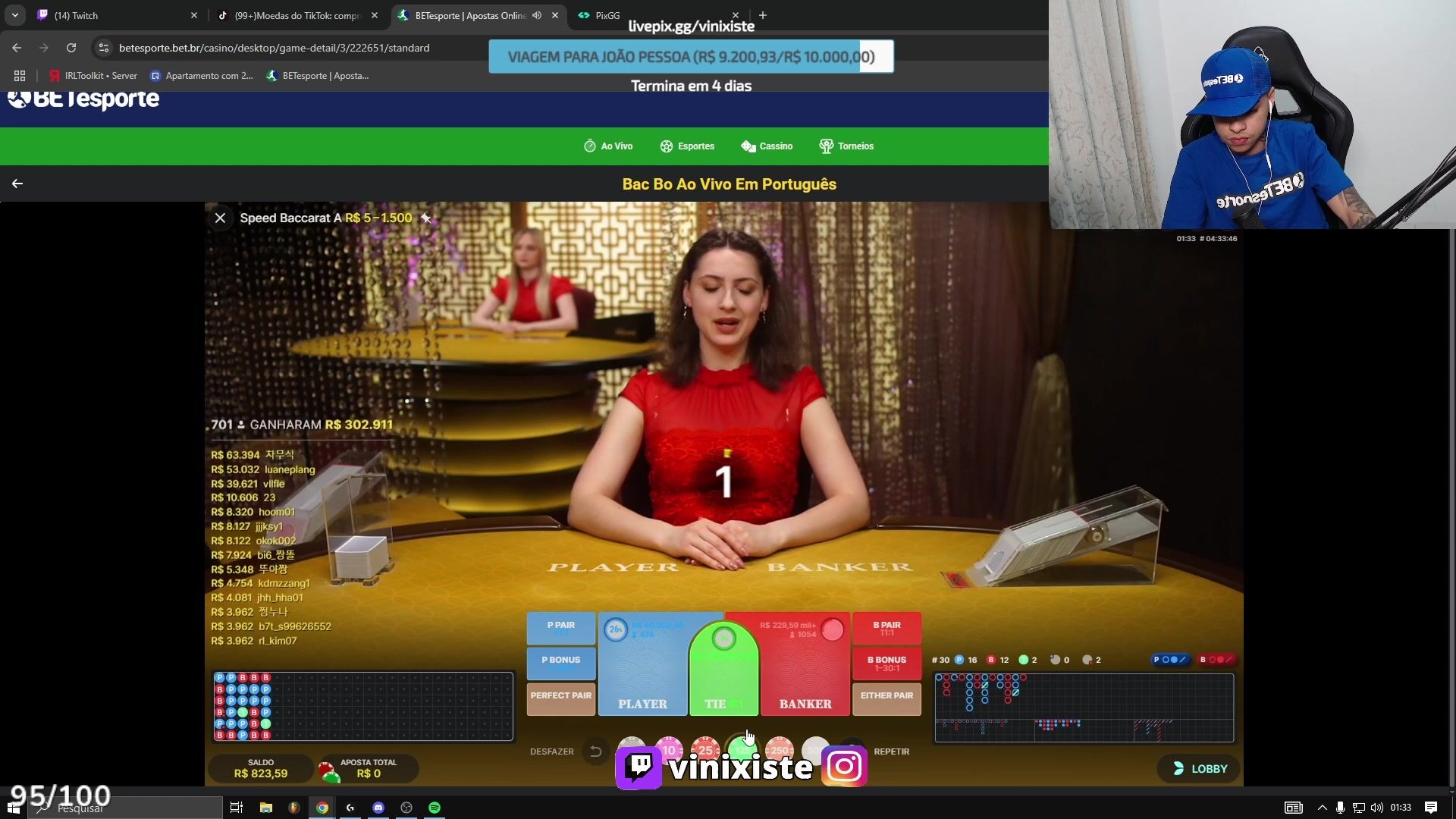Place a bet on B PAIR 11:1
Viewport: 1456px width, 819px height.
(x=886, y=629)
